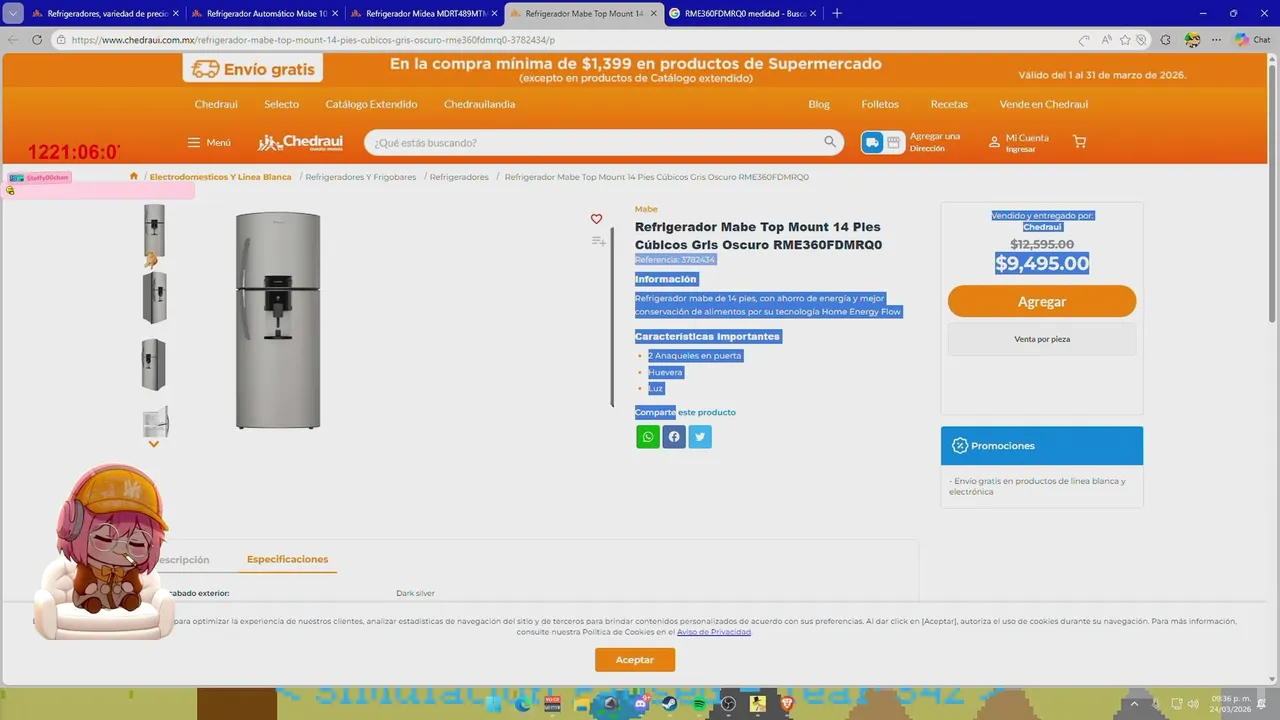Open browser settings ellipsis menu
1280x720 pixels.
point(1216,40)
